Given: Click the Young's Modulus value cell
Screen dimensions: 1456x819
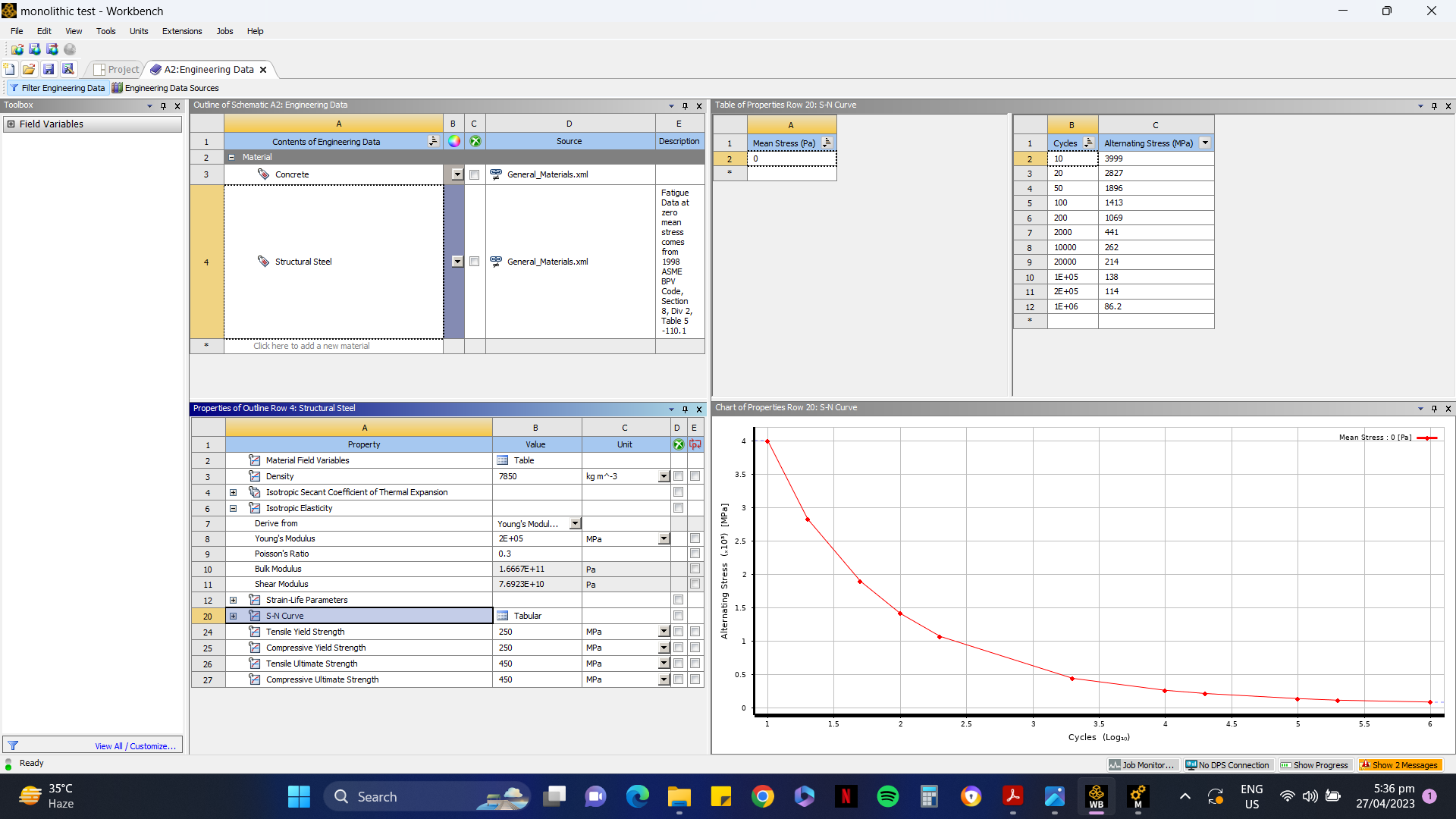Looking at the screenshot, I should click(x=536, y=538).
